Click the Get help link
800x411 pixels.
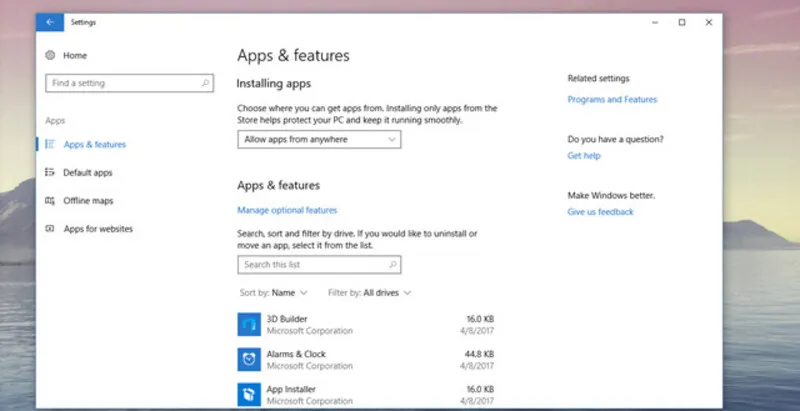click(584, 156)
